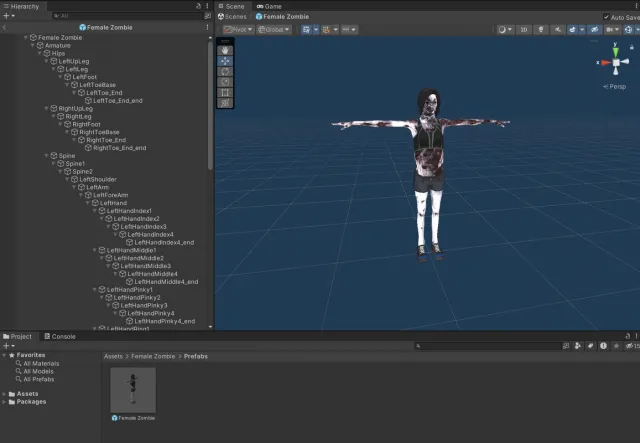Toggle Persp projection label under gizmo
This screenshot has height=443, width=640.
point(614,87)
